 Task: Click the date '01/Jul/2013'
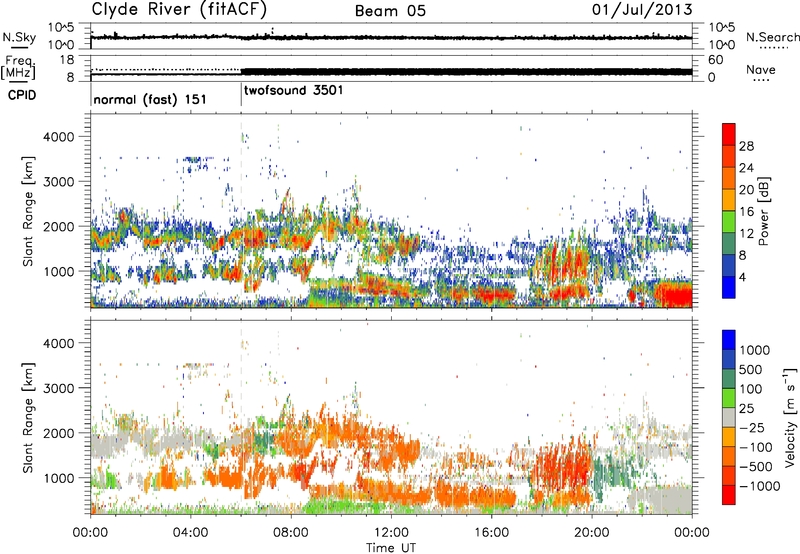642,10
